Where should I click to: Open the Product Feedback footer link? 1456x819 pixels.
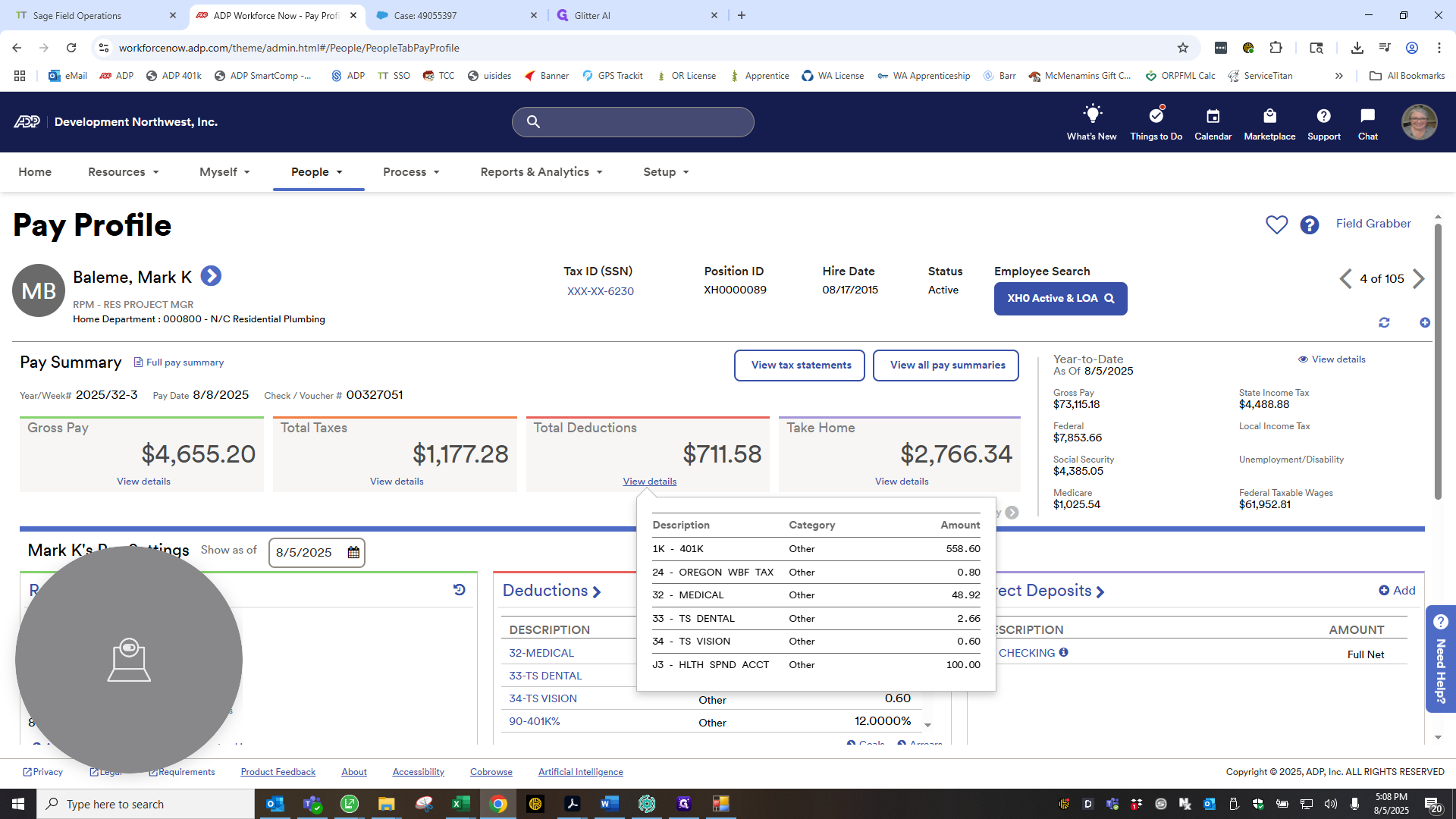coord(278,772)
